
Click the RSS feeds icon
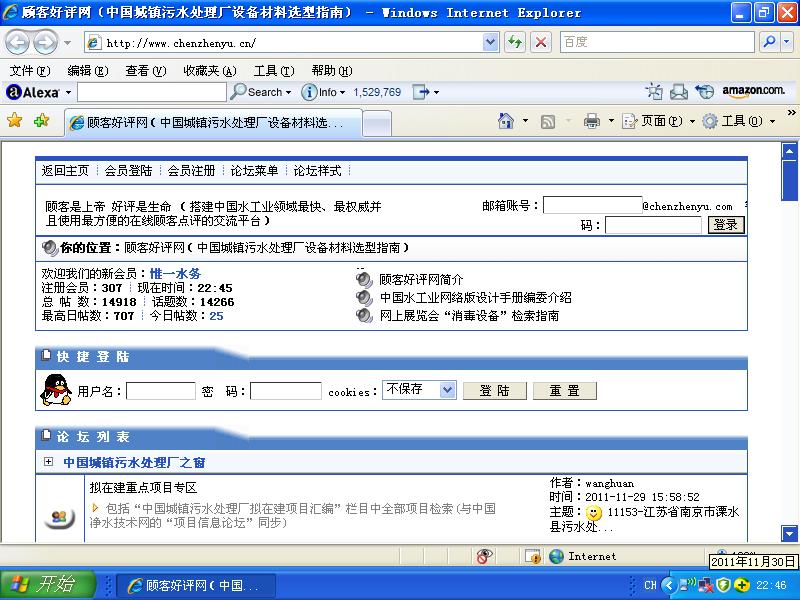coord(548,121)
